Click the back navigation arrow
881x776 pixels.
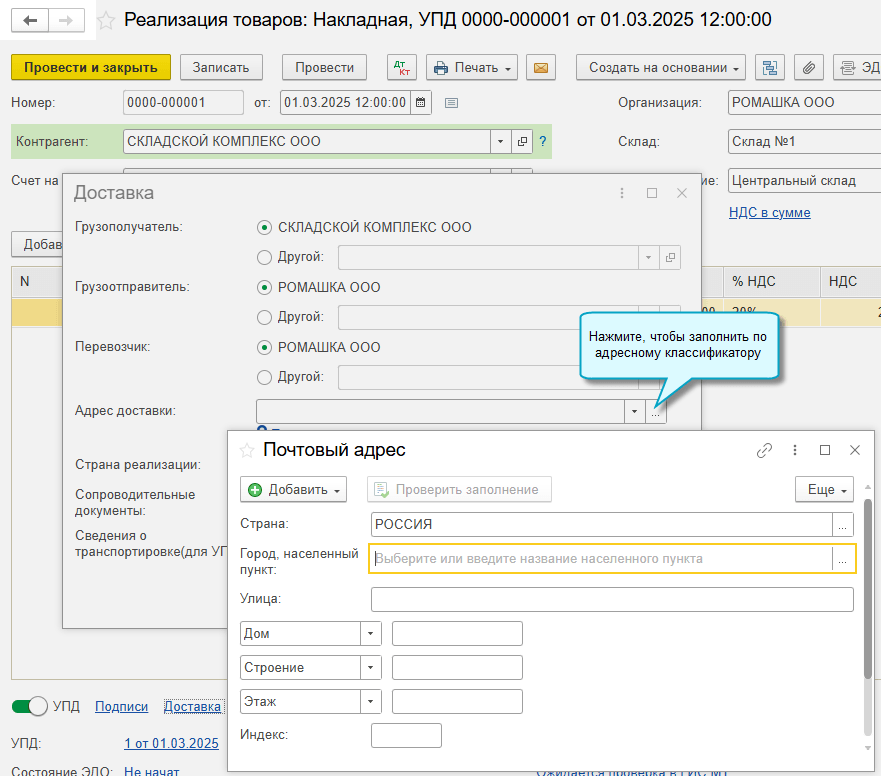coord(30,20)
